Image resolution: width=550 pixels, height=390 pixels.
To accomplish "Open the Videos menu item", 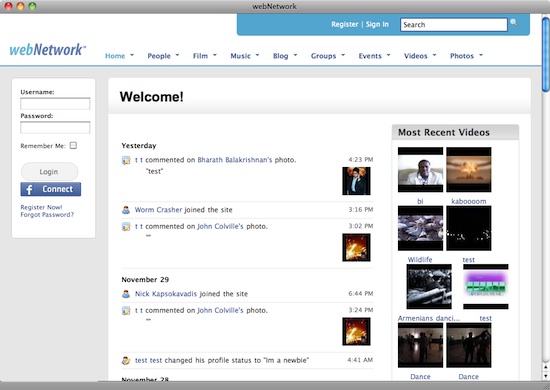I will [416, 56].
